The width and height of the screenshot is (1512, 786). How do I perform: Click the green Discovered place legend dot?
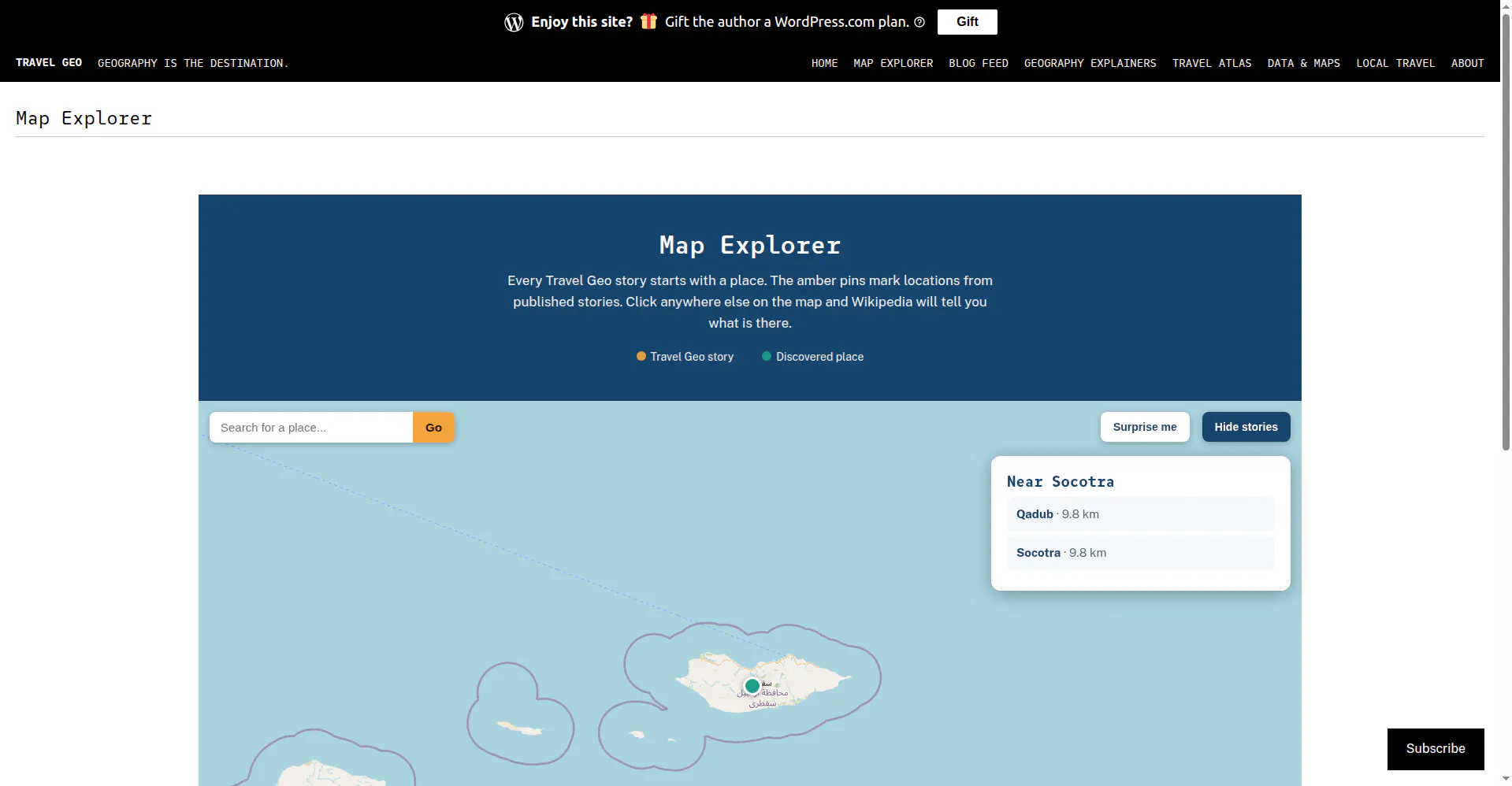[x=767, y=356]
